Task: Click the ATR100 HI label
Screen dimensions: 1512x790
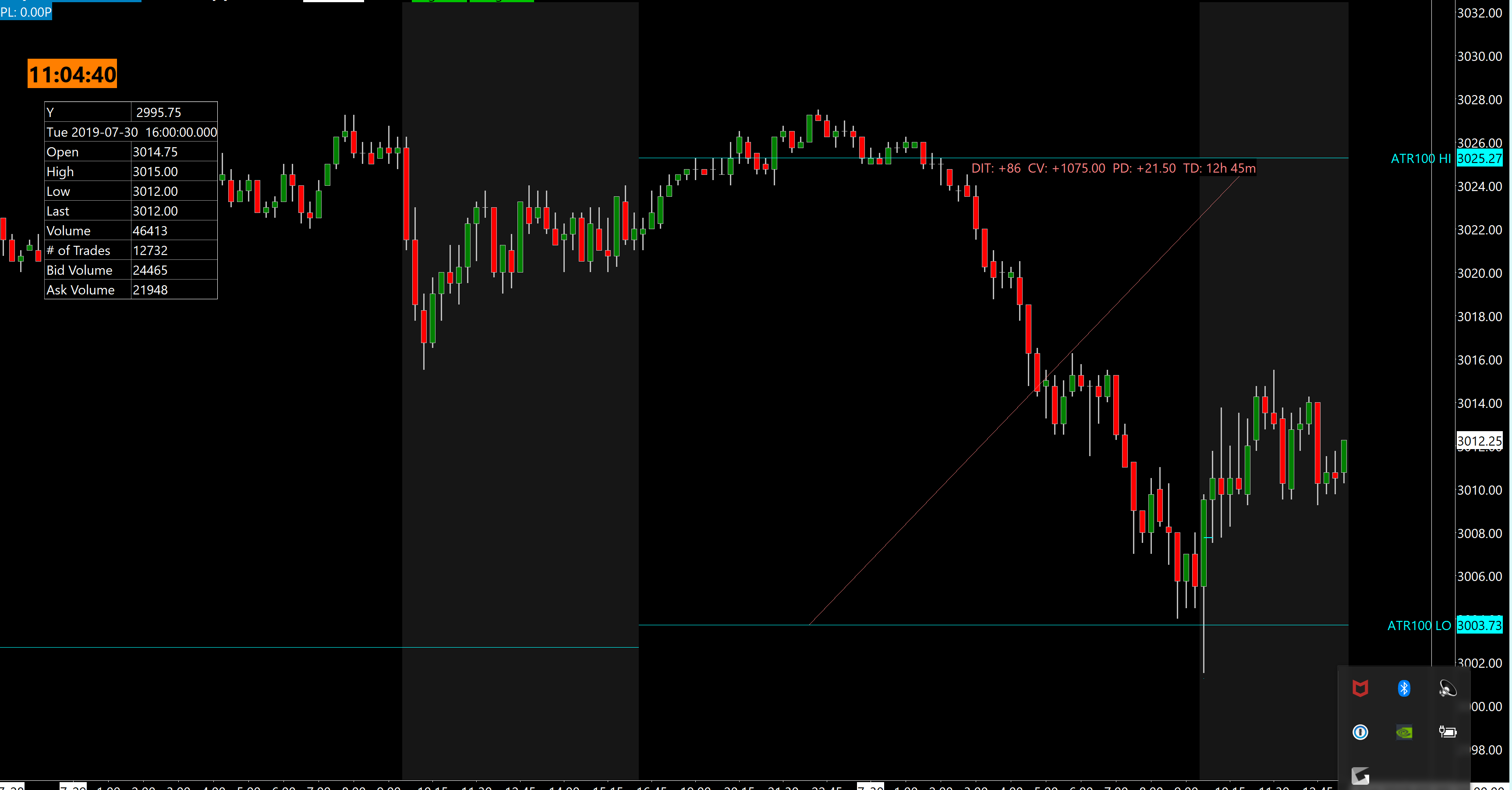Action: 1420,159
